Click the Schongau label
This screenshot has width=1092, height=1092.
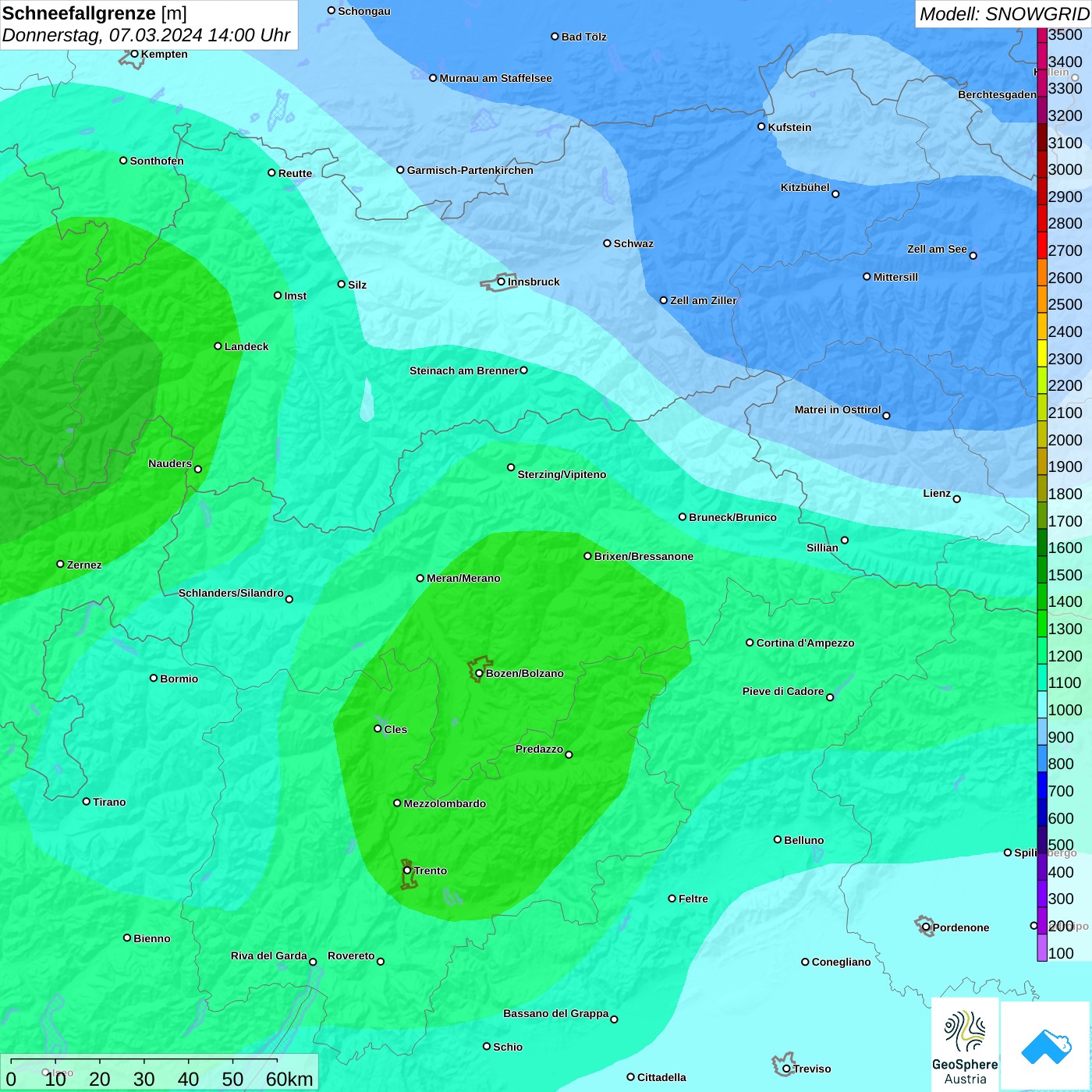[364, 11]
